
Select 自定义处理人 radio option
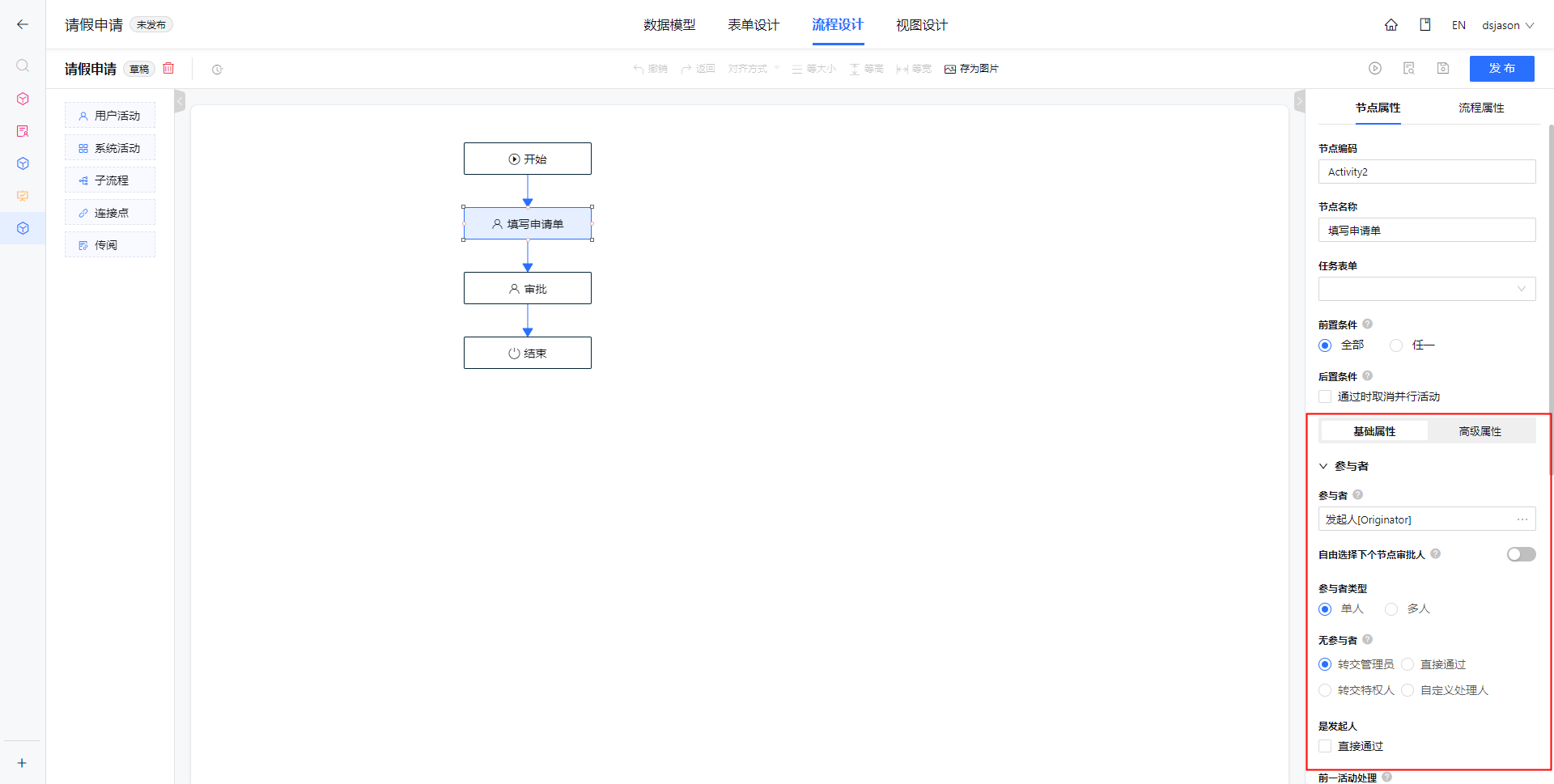pyautogui.click(x=1408, y=690)
